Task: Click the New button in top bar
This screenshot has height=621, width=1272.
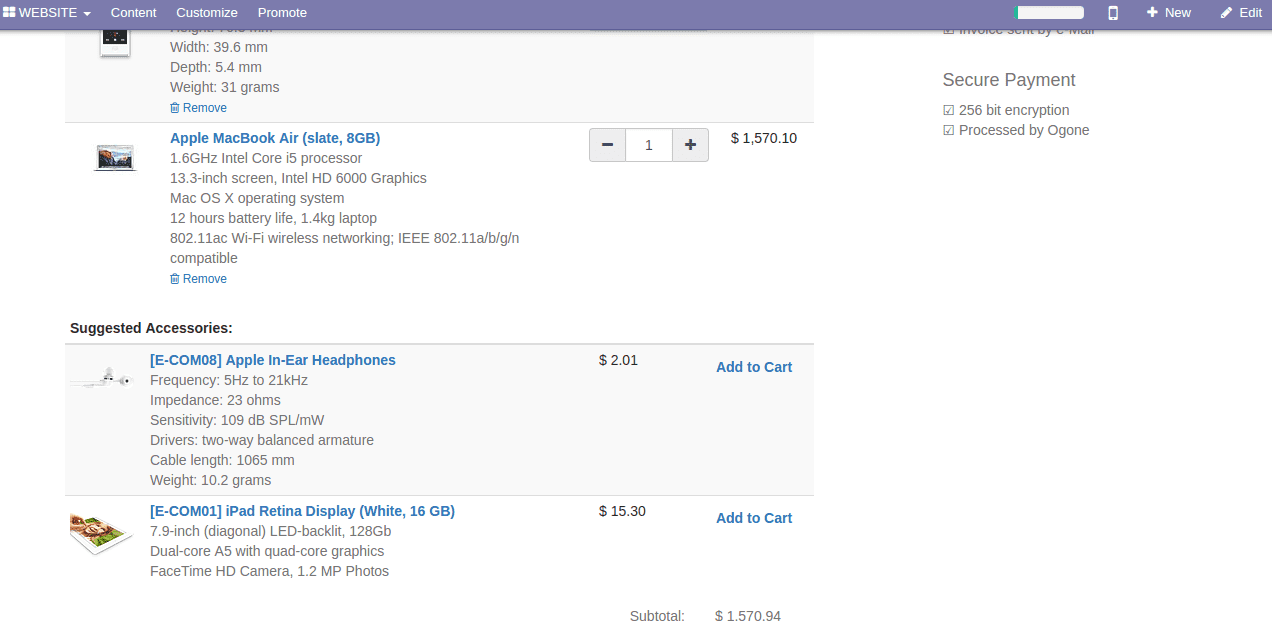Action: (1169, 13)
